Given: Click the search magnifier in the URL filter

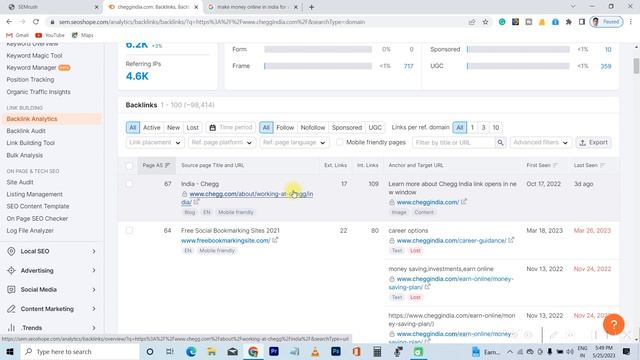Looking at the screenshot, I should (500, 142).
